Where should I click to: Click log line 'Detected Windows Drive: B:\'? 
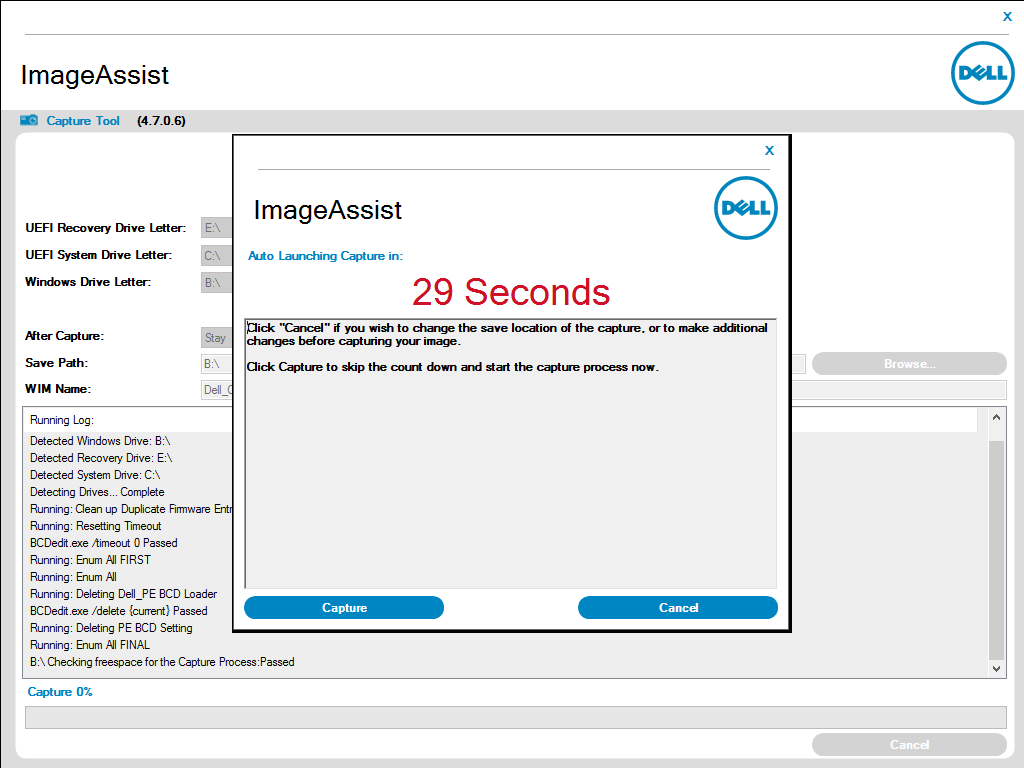[100, 441]
